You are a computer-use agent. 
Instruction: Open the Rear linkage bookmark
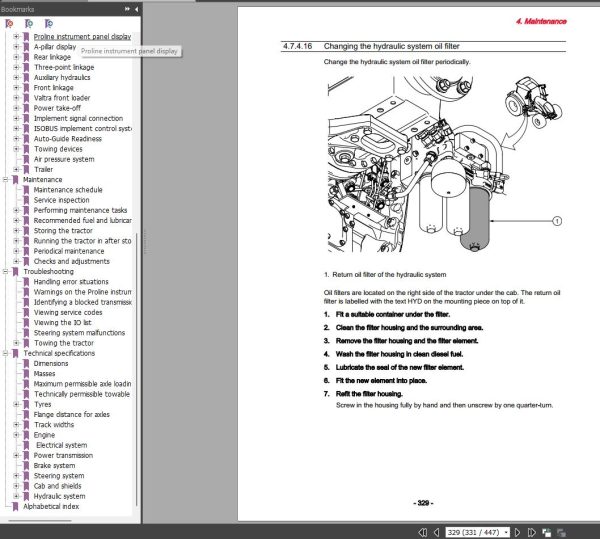[52, 57]
